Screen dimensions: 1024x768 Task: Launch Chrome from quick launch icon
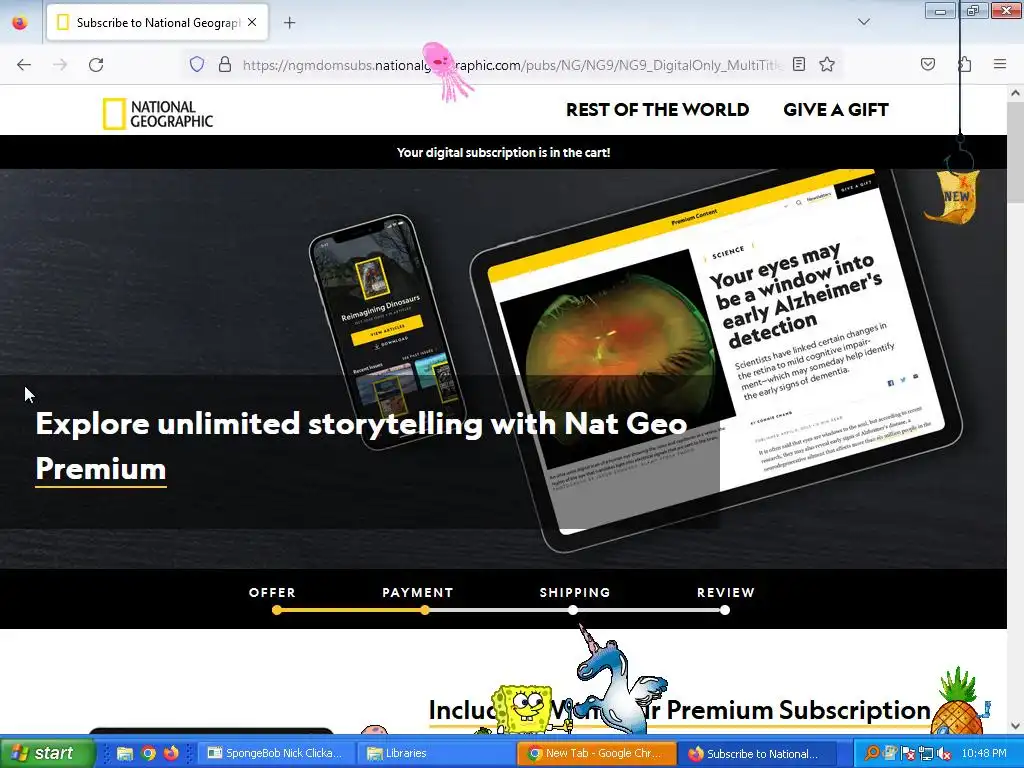148,753
